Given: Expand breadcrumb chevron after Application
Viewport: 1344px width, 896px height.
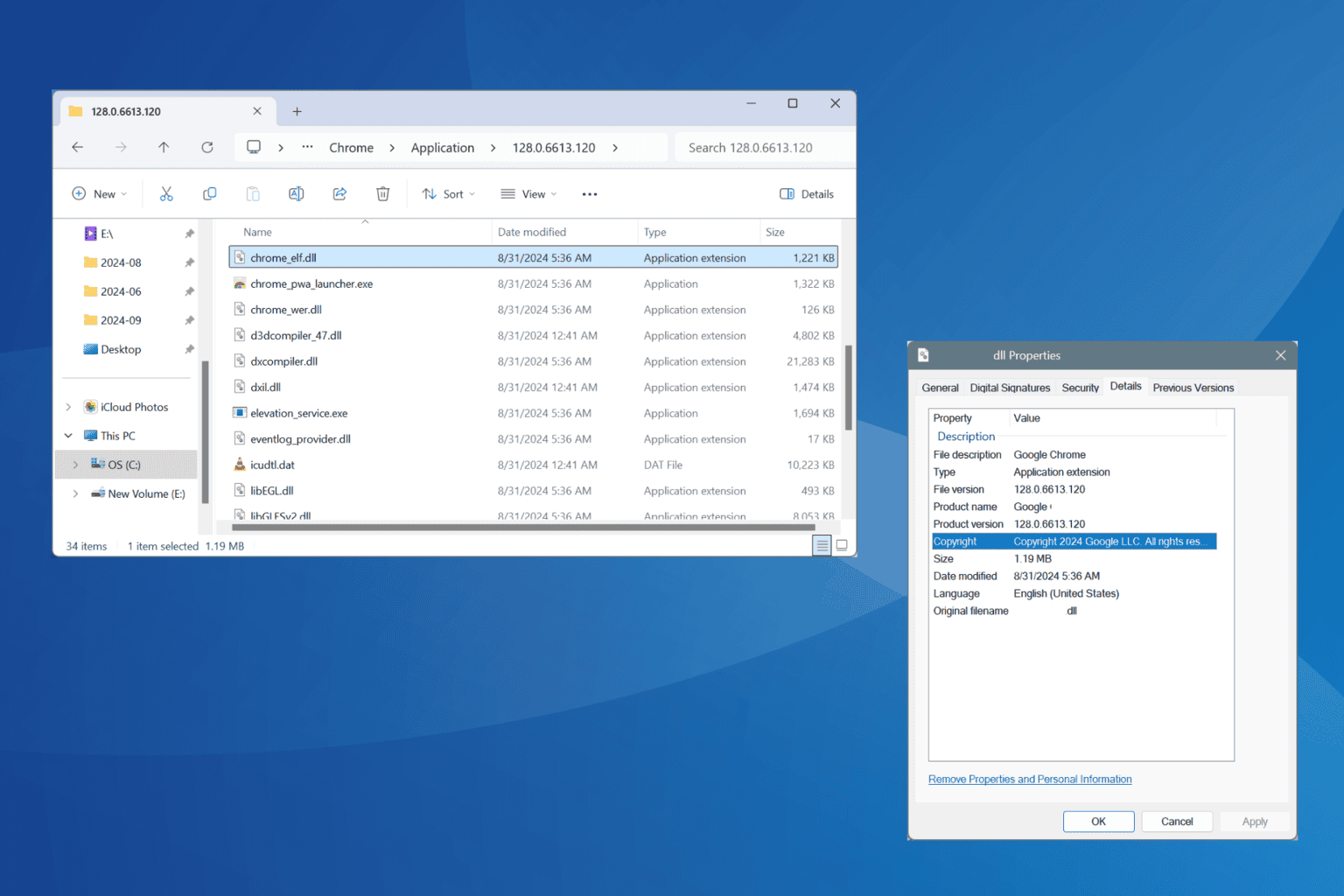Looking at the screenshot, I should 493,148.
